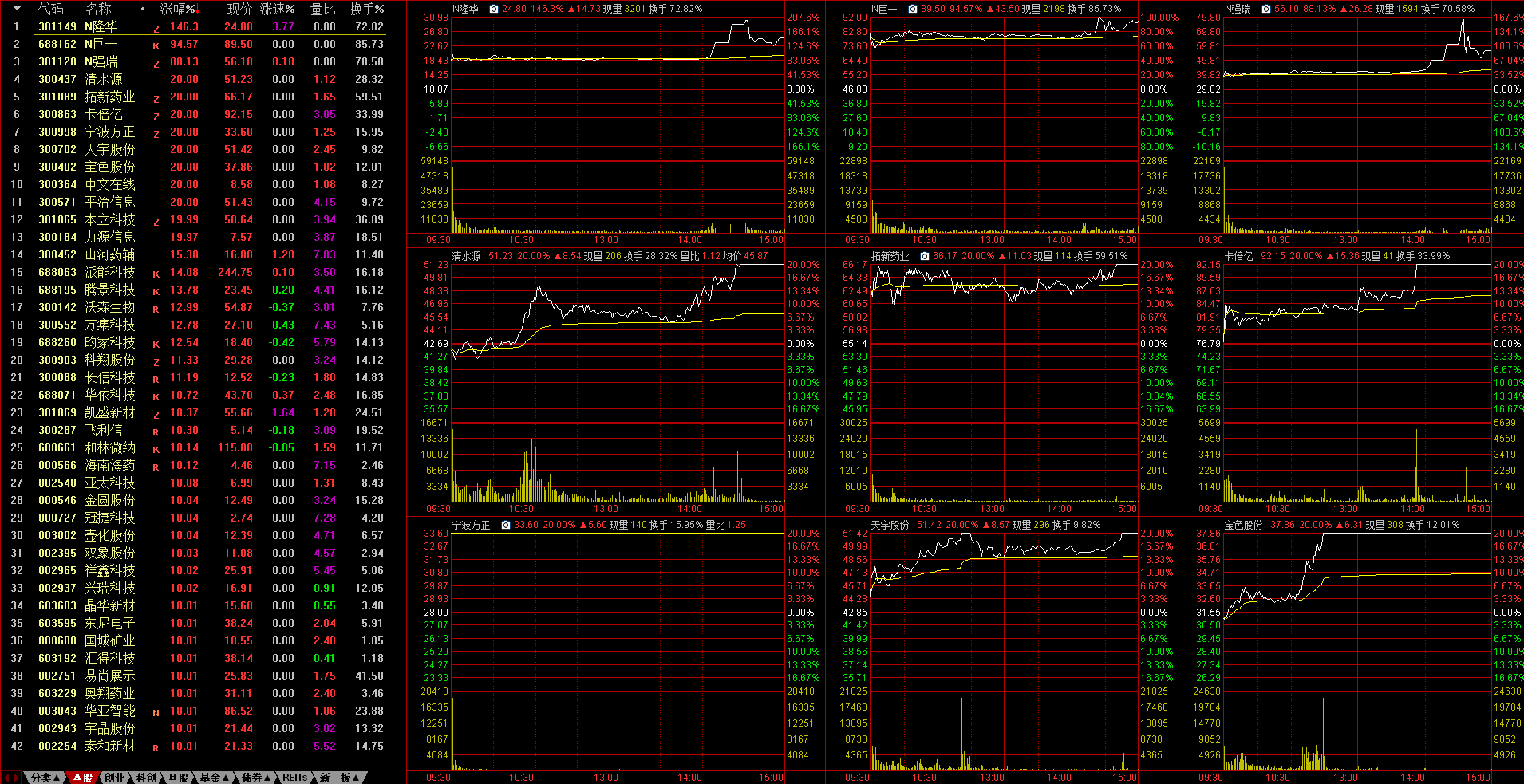Select stock code 300364 中文在线
The width and height of the screenshot is (1524, 784).
pos(57,184)
